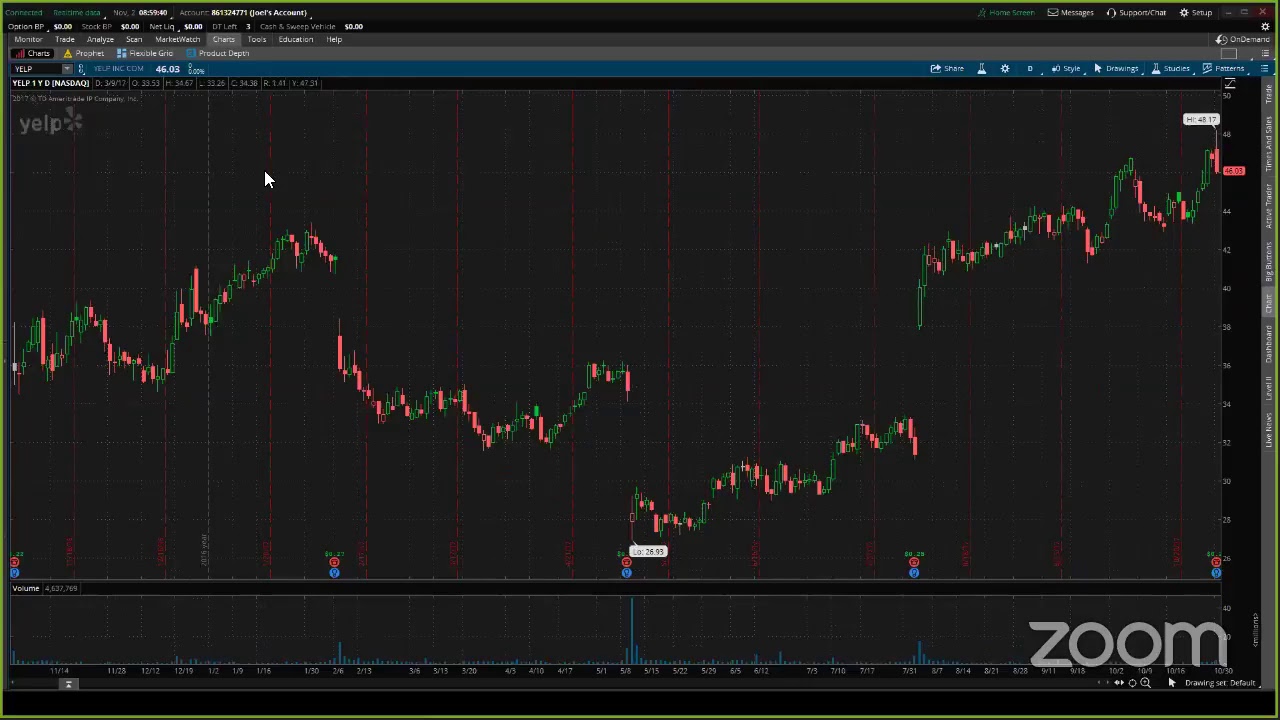
Task: Click the Volume study label
Action: coord(26,589)
